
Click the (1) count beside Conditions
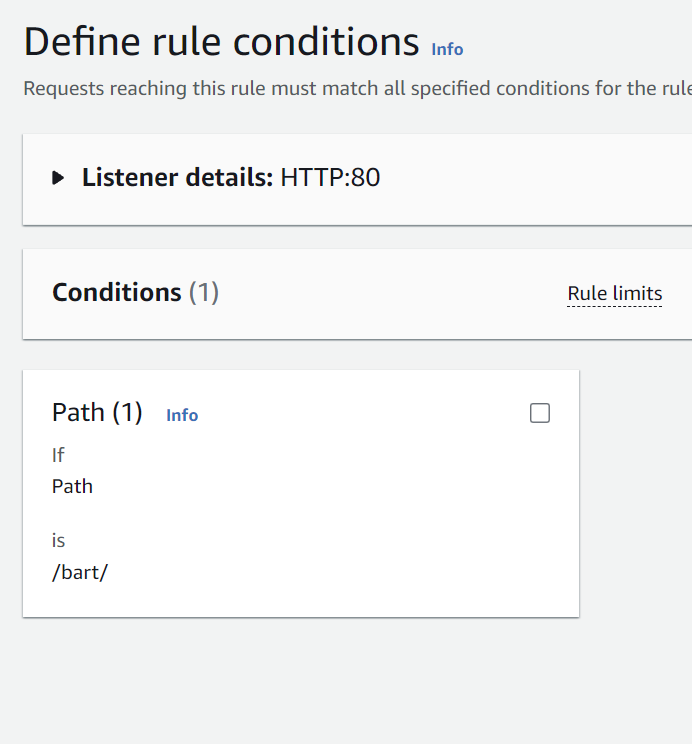tap(204, 292)
